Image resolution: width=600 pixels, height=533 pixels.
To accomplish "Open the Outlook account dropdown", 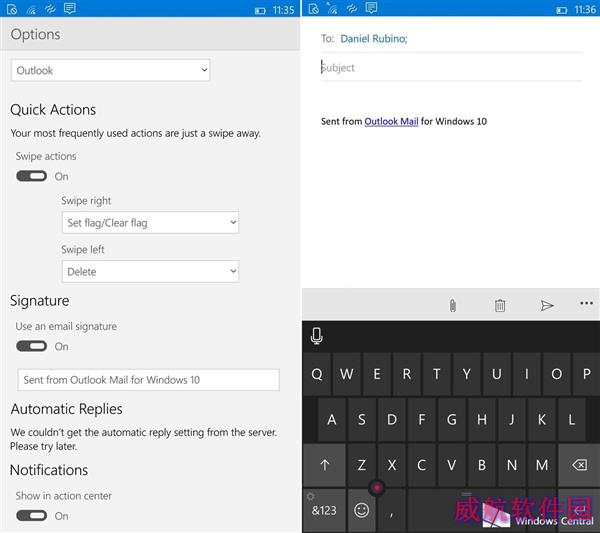I will [x=110, y=70].
